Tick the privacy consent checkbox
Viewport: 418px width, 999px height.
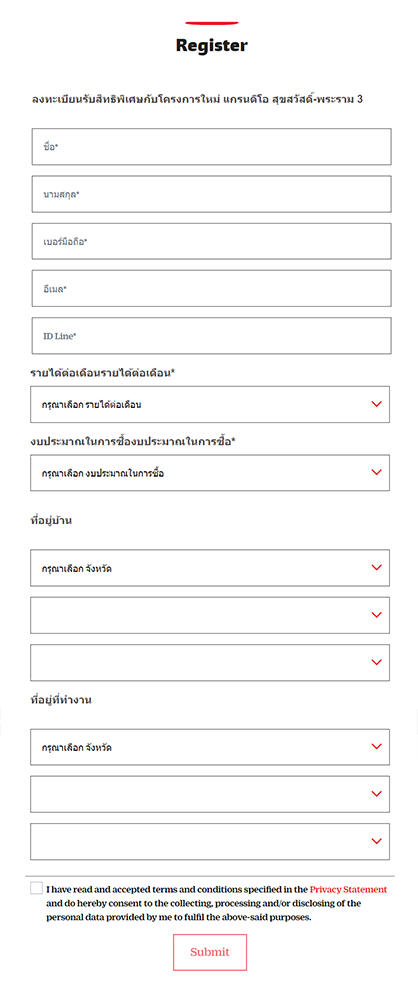(36, 888)
